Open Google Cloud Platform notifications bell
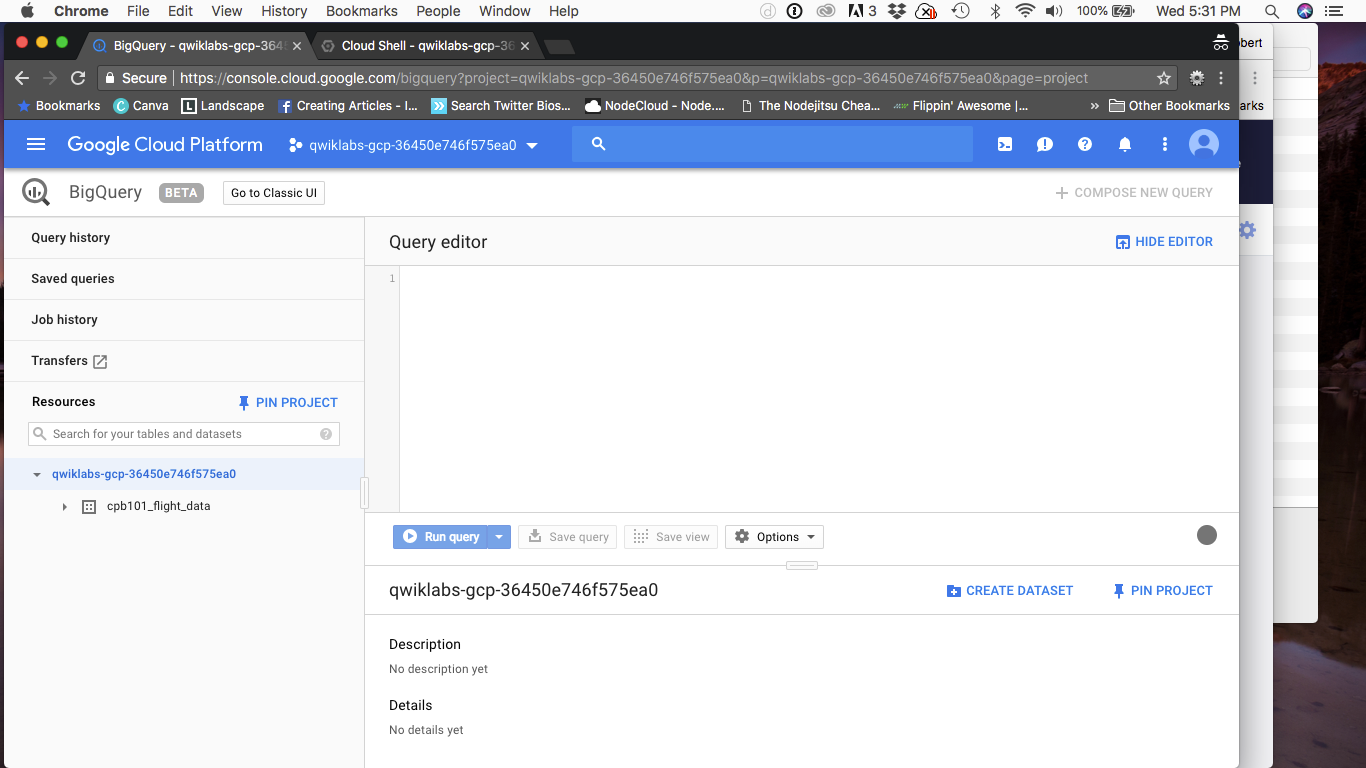 (1124, 144)
